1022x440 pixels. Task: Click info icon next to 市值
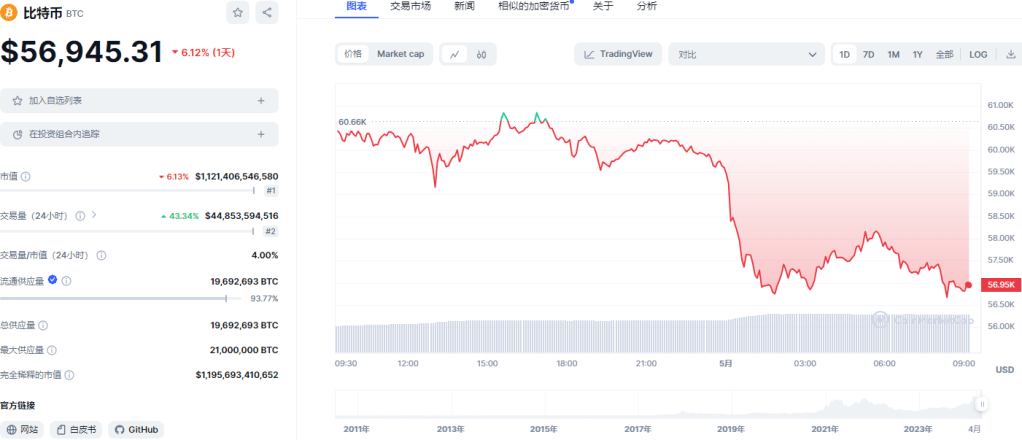[26, 177]
